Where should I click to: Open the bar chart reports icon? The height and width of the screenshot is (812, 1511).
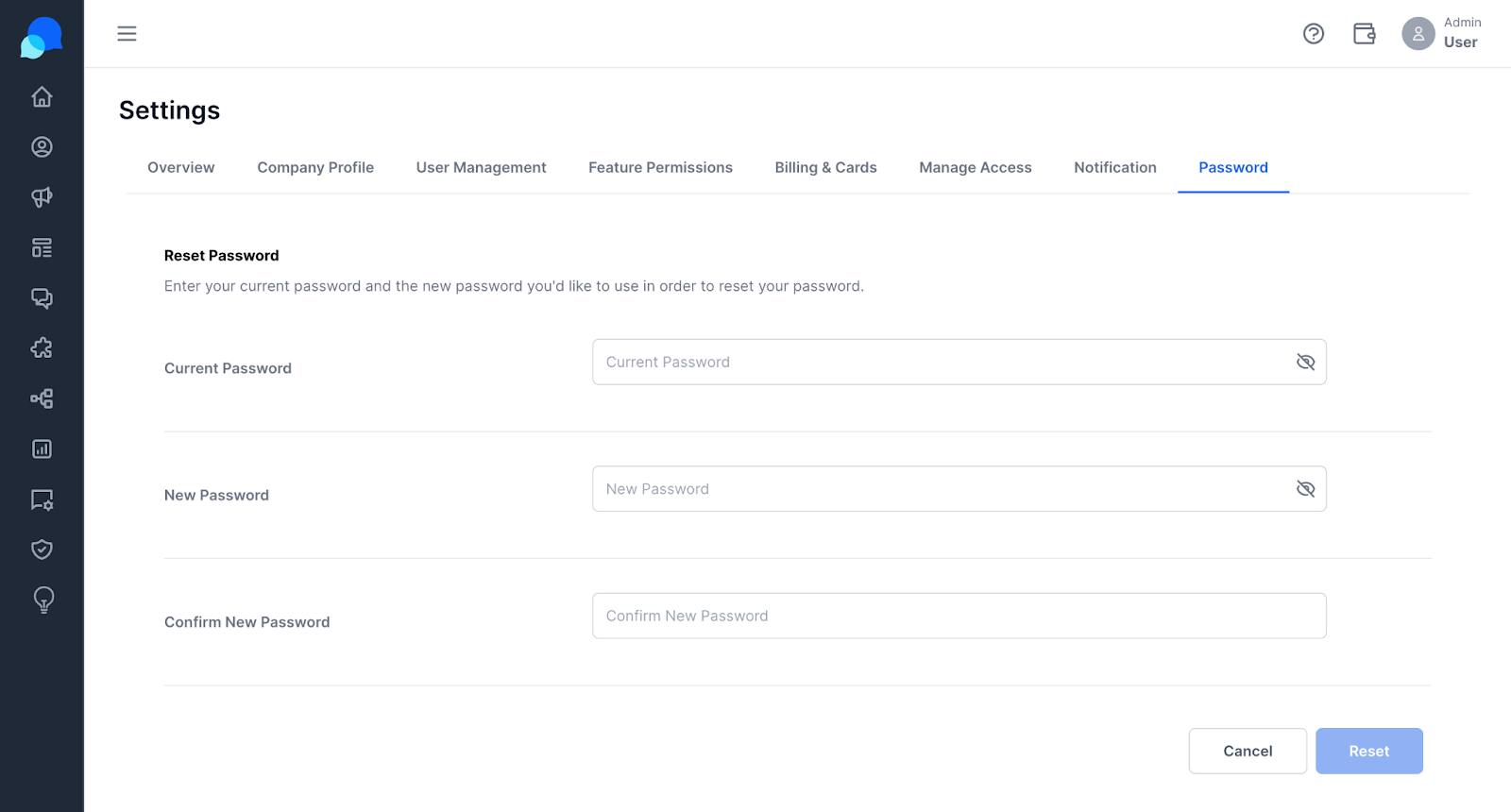pyautogui.click(x=42, y=448)
